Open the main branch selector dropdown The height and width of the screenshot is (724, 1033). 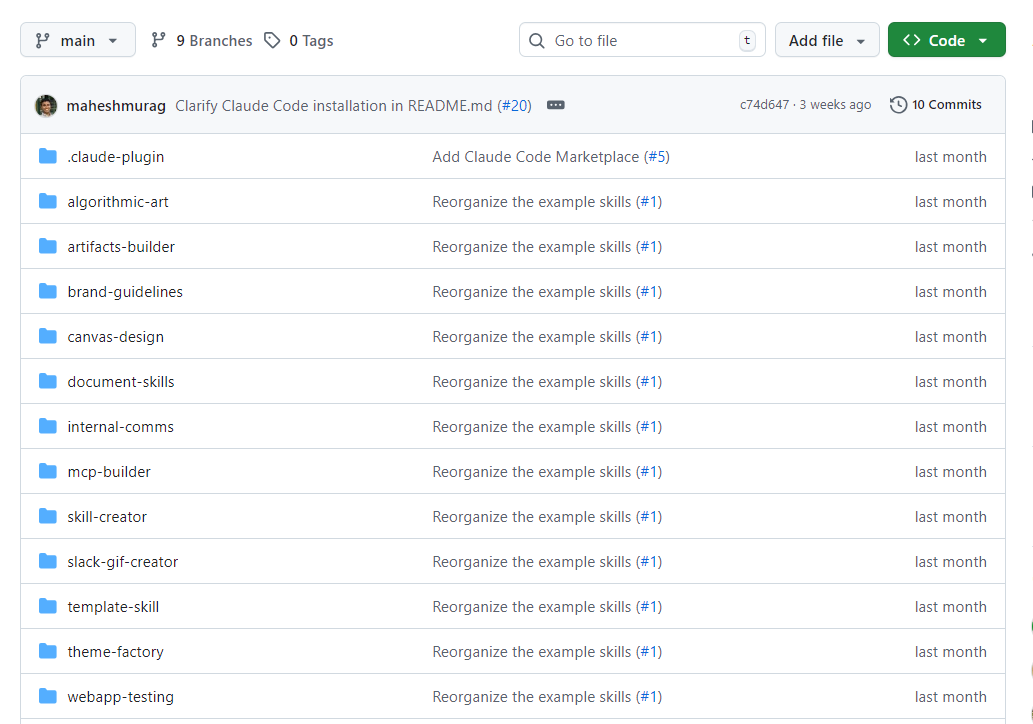(x=78, y=40)
